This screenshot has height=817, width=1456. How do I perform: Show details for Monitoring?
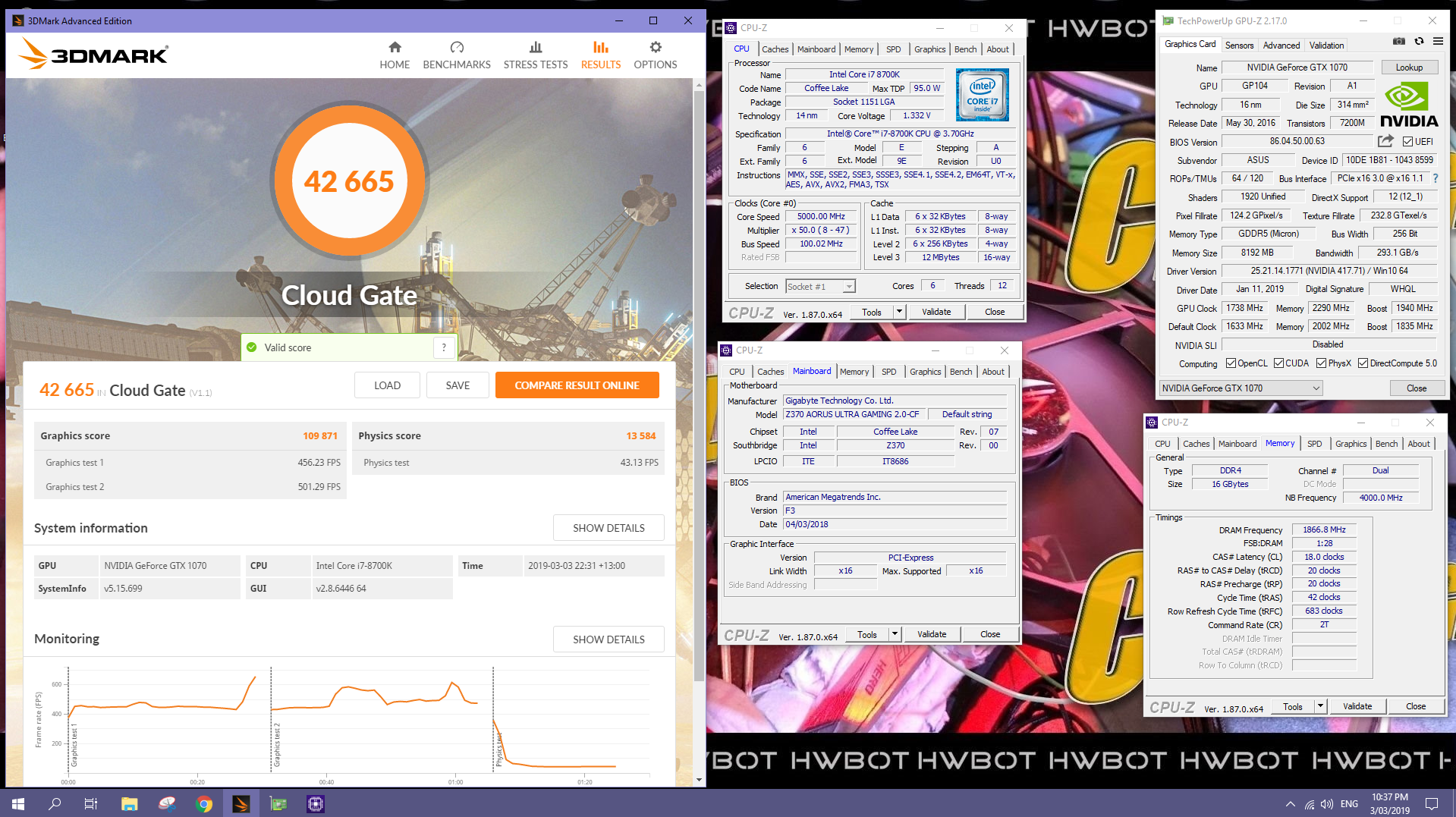[609, 639]
